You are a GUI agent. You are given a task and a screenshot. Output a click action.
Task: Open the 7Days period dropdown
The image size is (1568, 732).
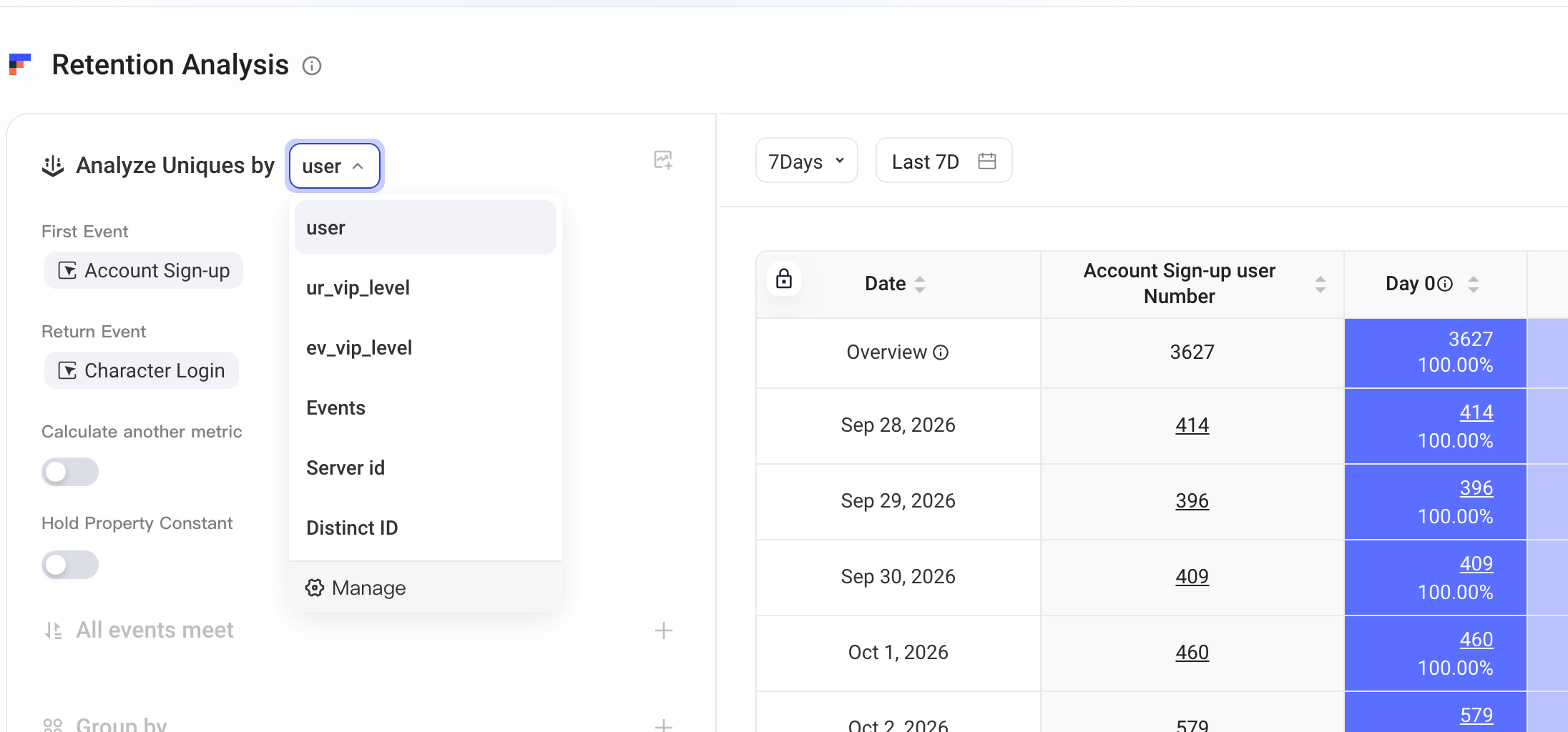(806, 161)
